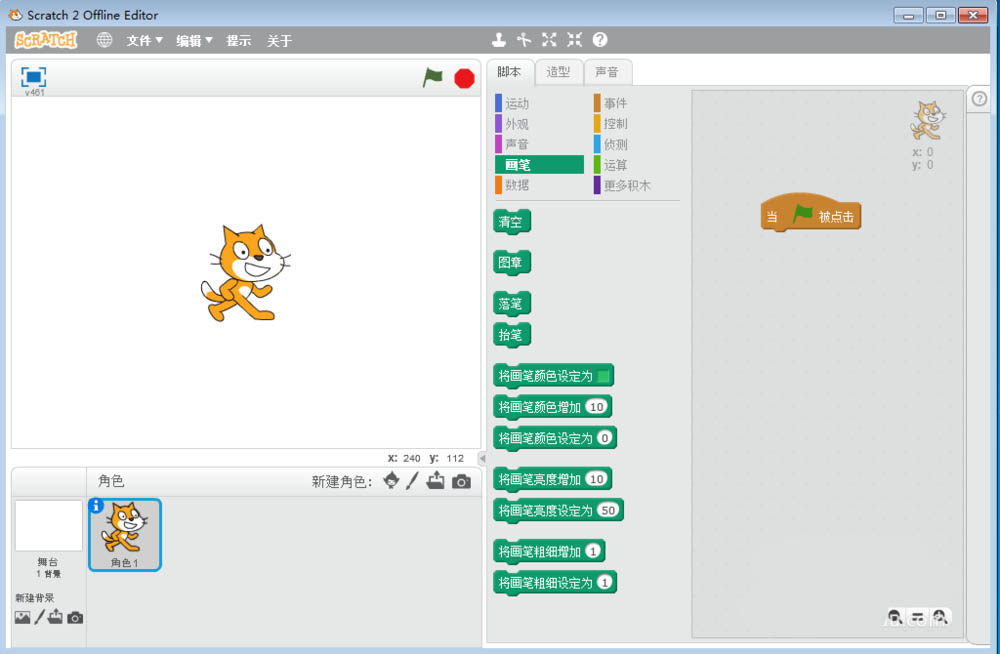Click the 落笔 pen down block

pyautogui.click(x=511, y=304)
